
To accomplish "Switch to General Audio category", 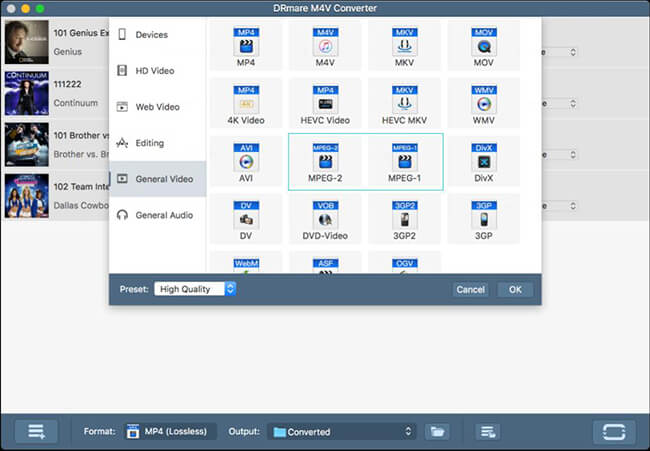I will tap(158, 215).
